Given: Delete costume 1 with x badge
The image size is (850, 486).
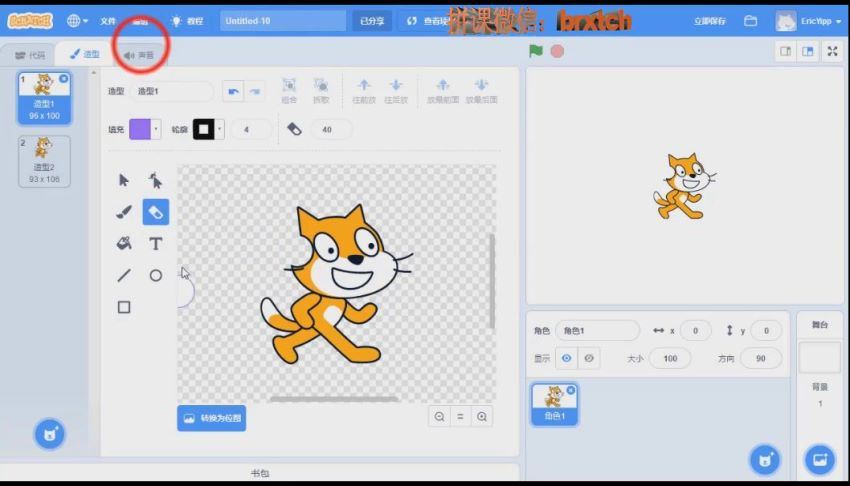Looking at the screenshot, I should (63, 79).
